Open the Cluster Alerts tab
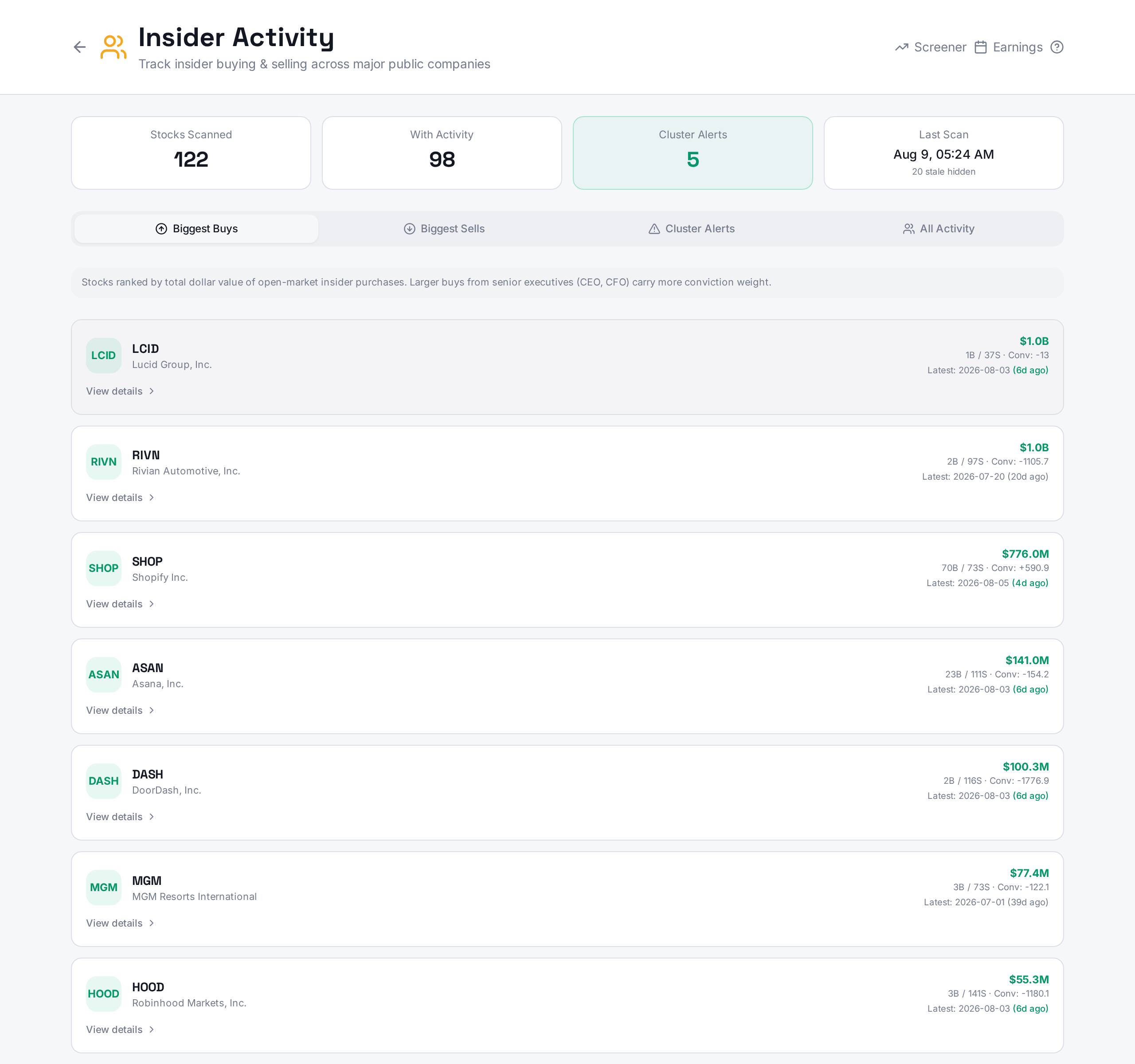Viewport: 1135px width, 1064px height. pyautogui.click(x=691, y=229)
